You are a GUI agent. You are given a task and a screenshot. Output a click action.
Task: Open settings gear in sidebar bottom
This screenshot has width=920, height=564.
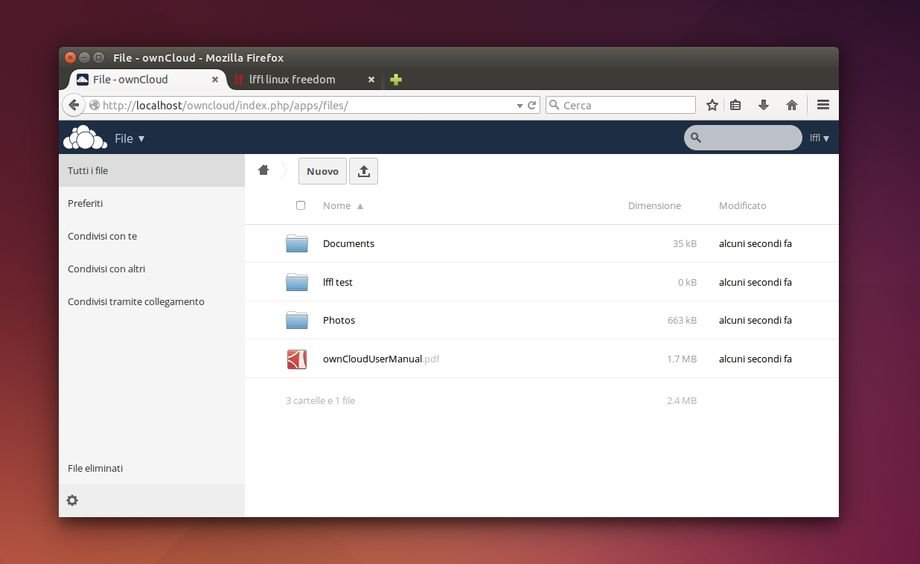(x=72, y=500)
